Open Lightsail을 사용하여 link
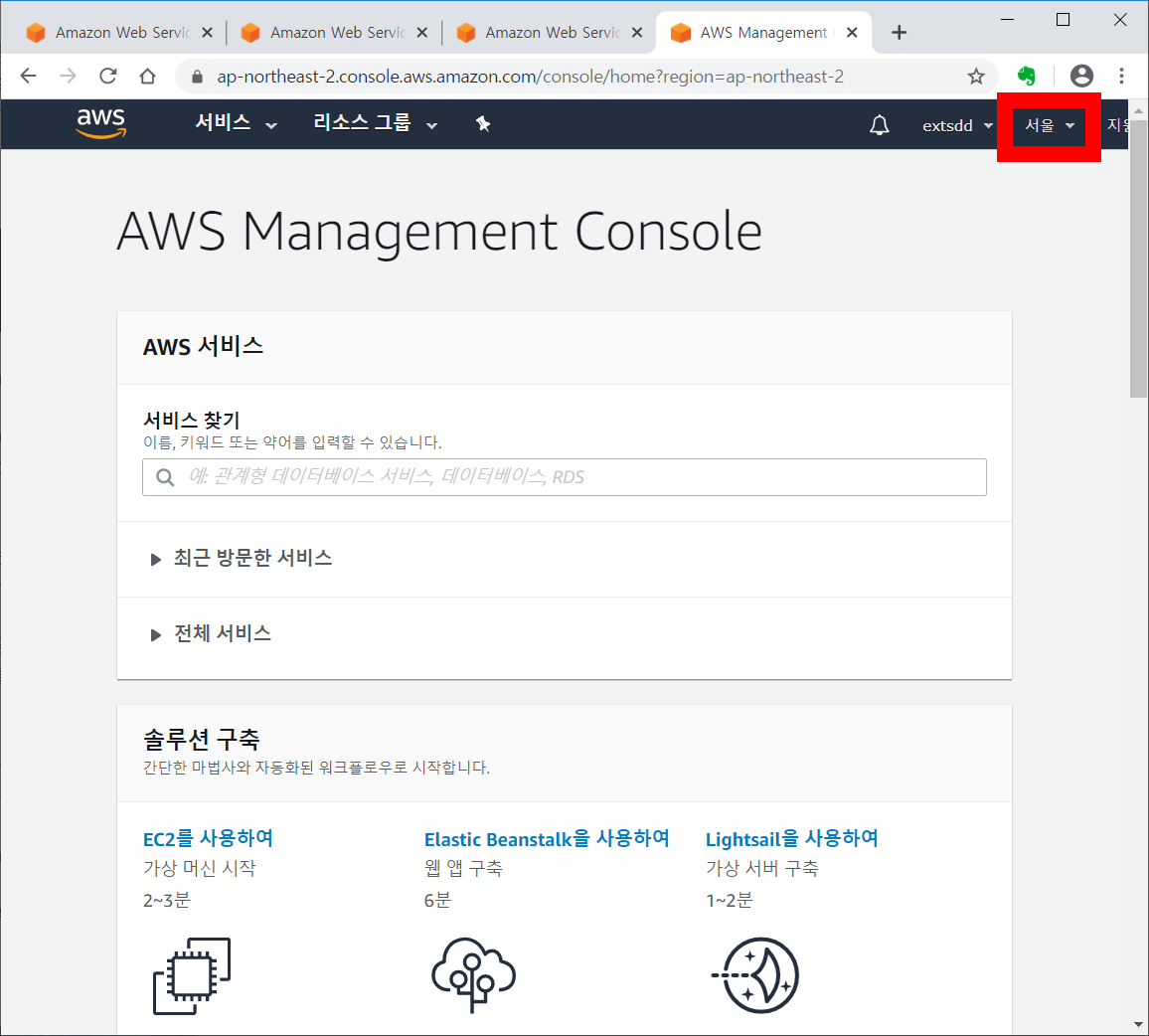1149x1036 pixels. click(x=792, y=838)
